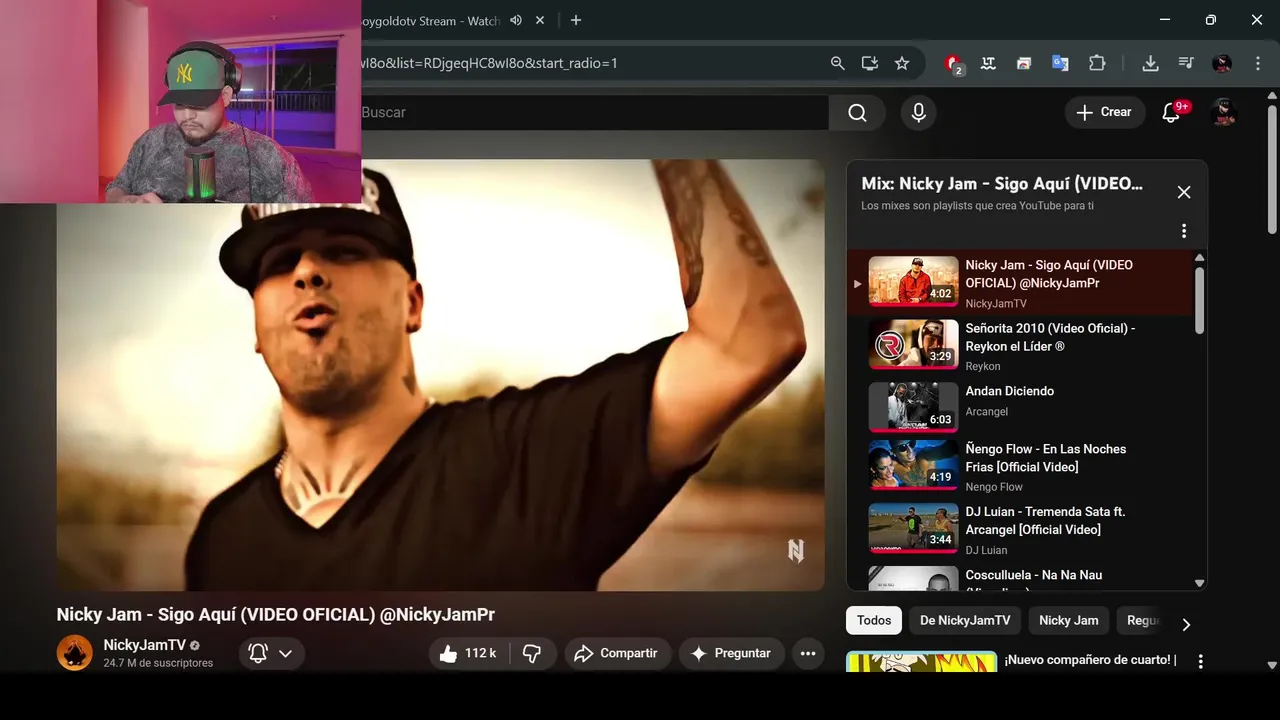
Task: Play Andan Diciendo by Arcangel
Action: pyautogui.click(x=1021, y=406)
